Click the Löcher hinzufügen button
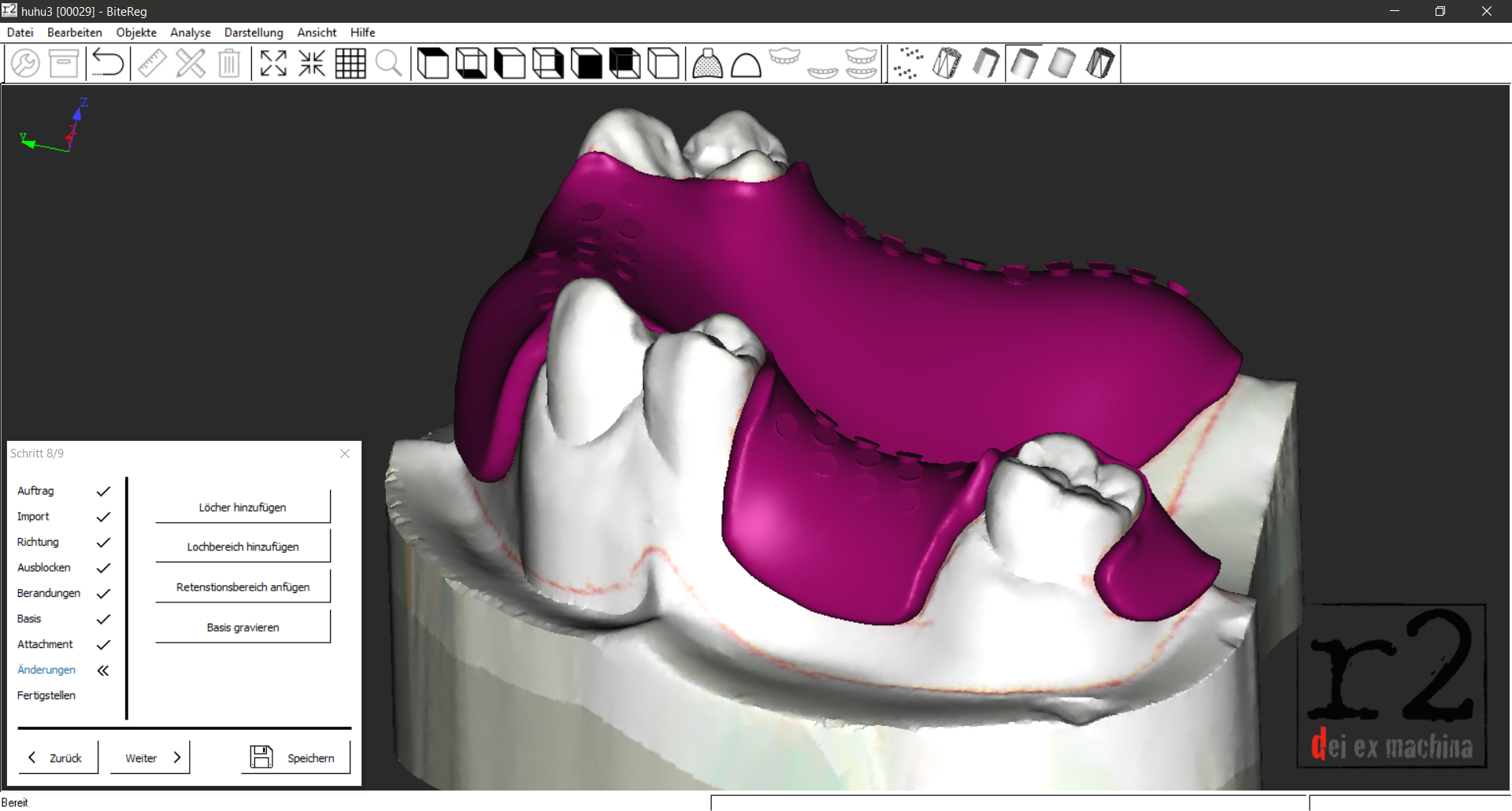Screen dimensions: 1512x811 [x=243, y=507]
